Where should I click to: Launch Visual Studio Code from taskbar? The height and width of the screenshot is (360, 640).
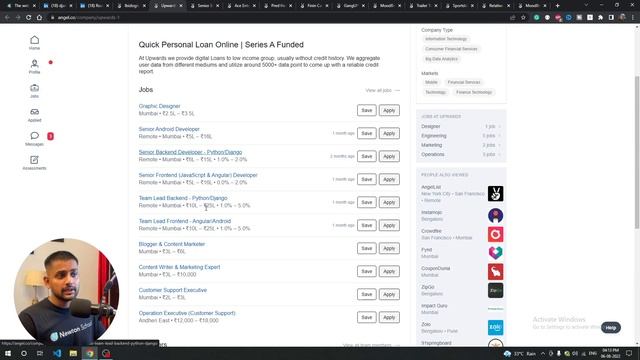(x=57, y=353)
